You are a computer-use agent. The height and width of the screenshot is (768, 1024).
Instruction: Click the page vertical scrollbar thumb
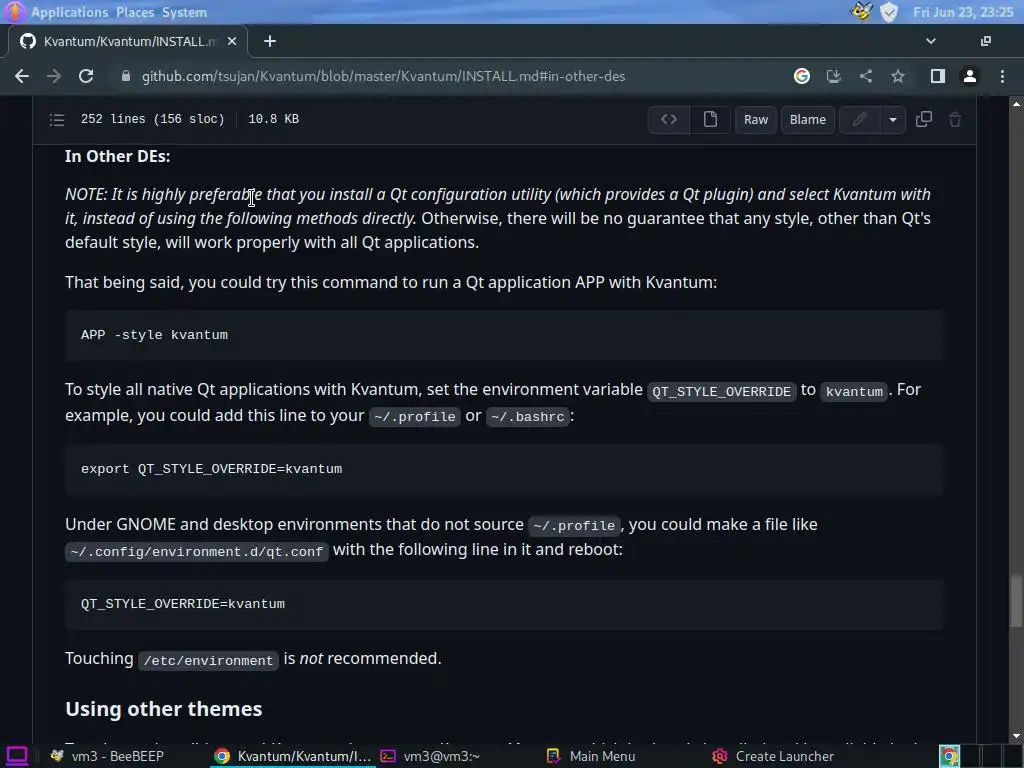click(x=1016, y=601)
